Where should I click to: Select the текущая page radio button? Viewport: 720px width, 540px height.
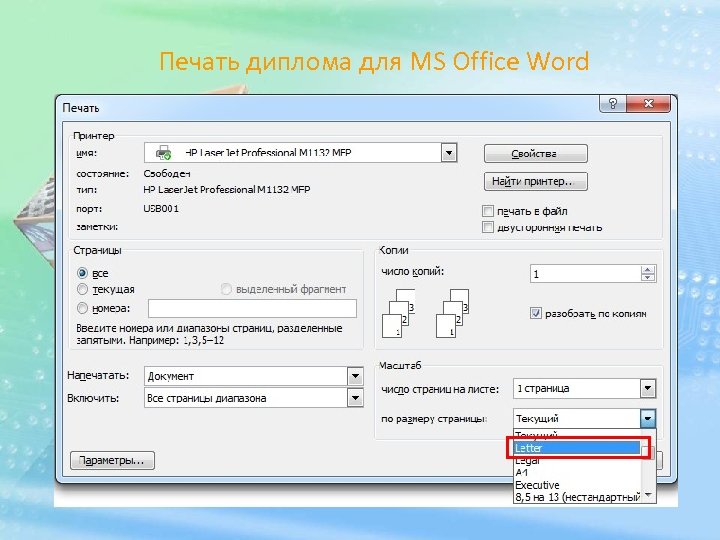pyautogui.click(x=82, y=289)
